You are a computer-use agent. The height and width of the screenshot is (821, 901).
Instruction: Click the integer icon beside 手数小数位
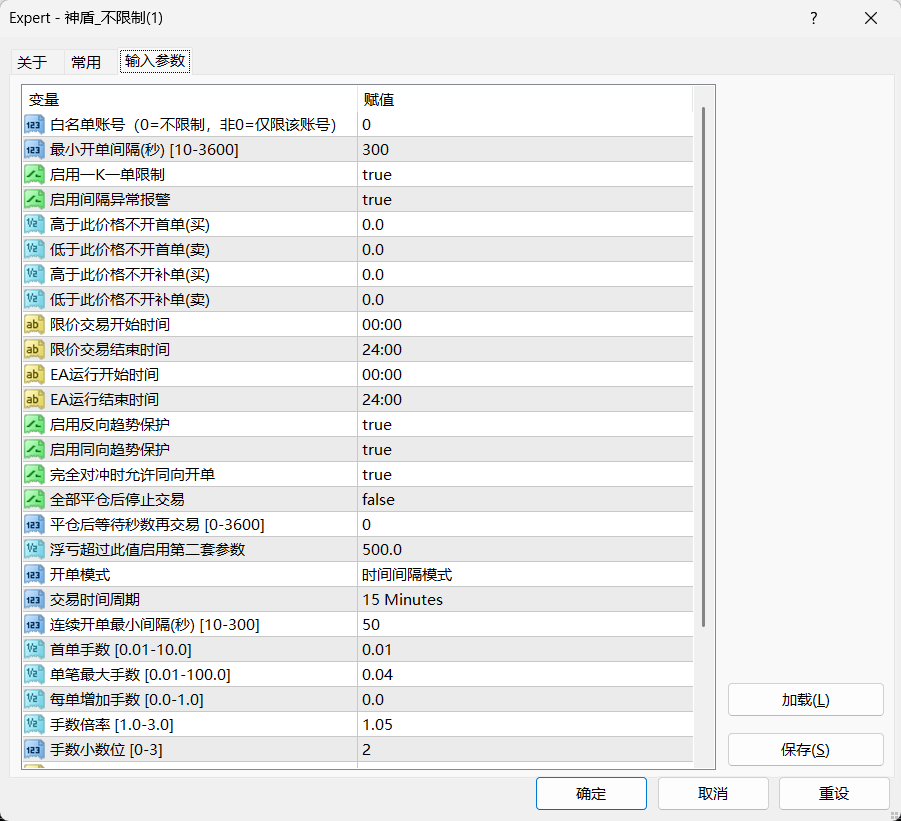pyautogui.click(x=34, y=750)
